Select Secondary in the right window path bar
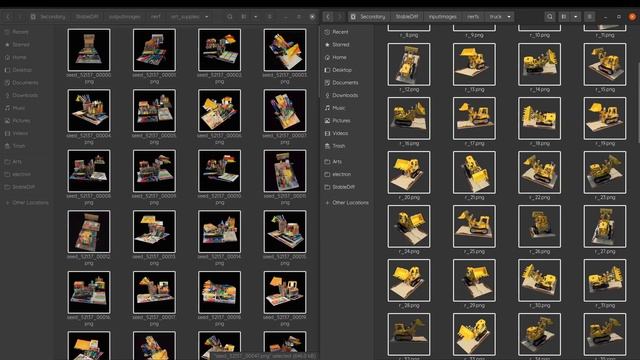Viewport: 640px width, 360px height. click(x=368, y=17)
